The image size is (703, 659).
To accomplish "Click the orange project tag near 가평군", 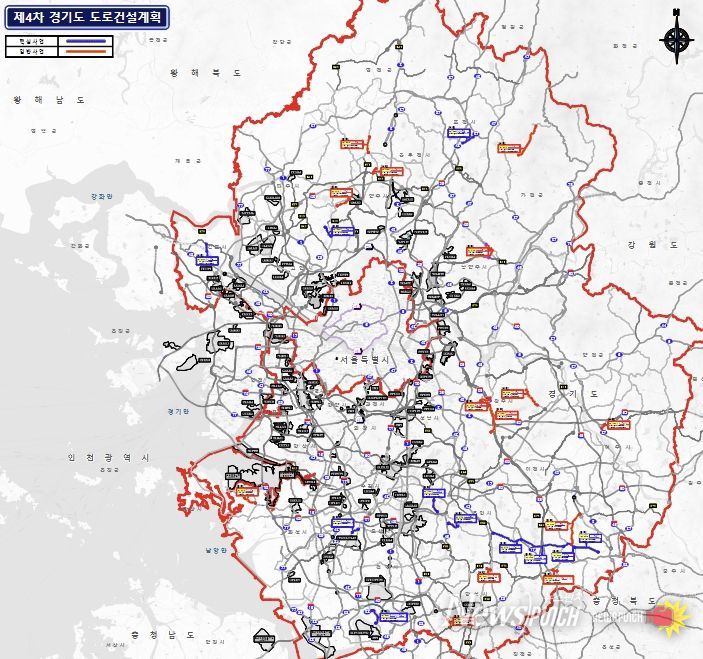I will (x=510, y=149).
